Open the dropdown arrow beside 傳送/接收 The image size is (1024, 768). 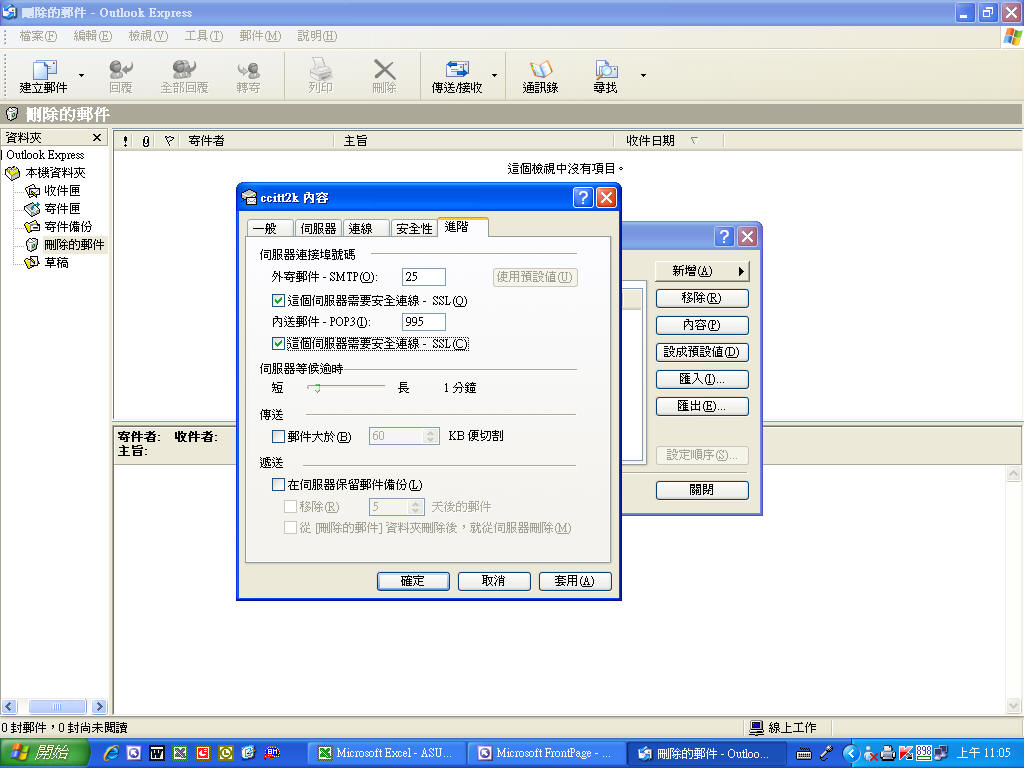click(494, 75)
